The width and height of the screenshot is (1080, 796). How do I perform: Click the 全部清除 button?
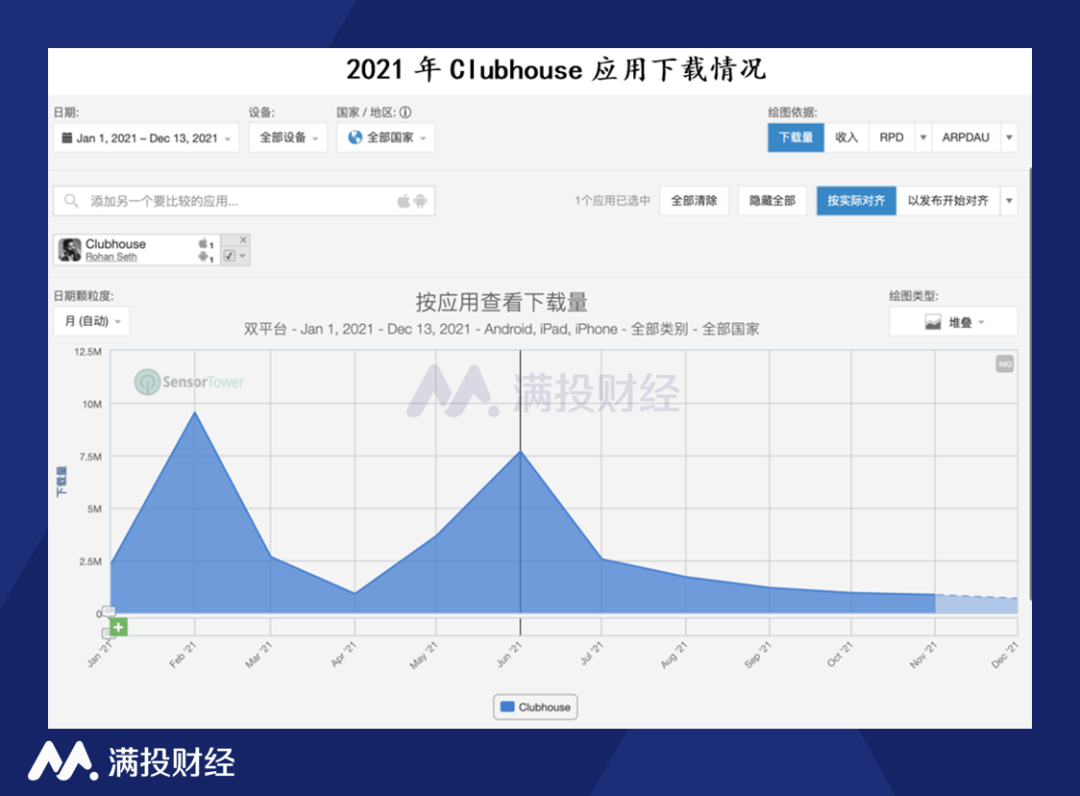click(x=694, y=201)
